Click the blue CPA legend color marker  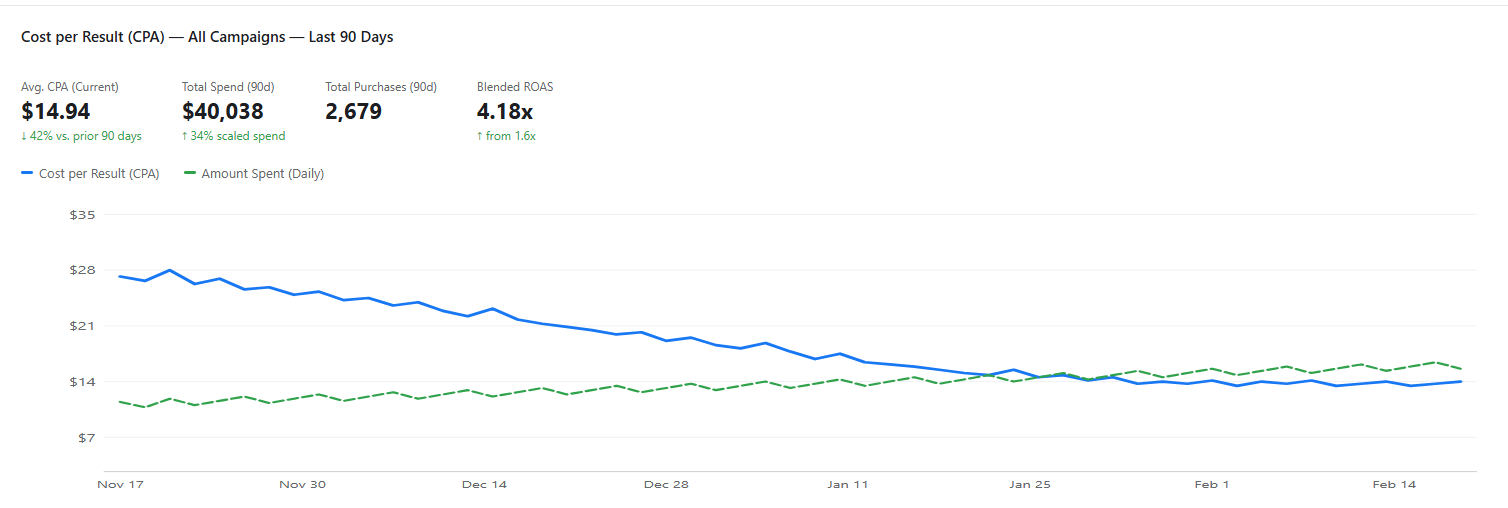pos(27,174)
